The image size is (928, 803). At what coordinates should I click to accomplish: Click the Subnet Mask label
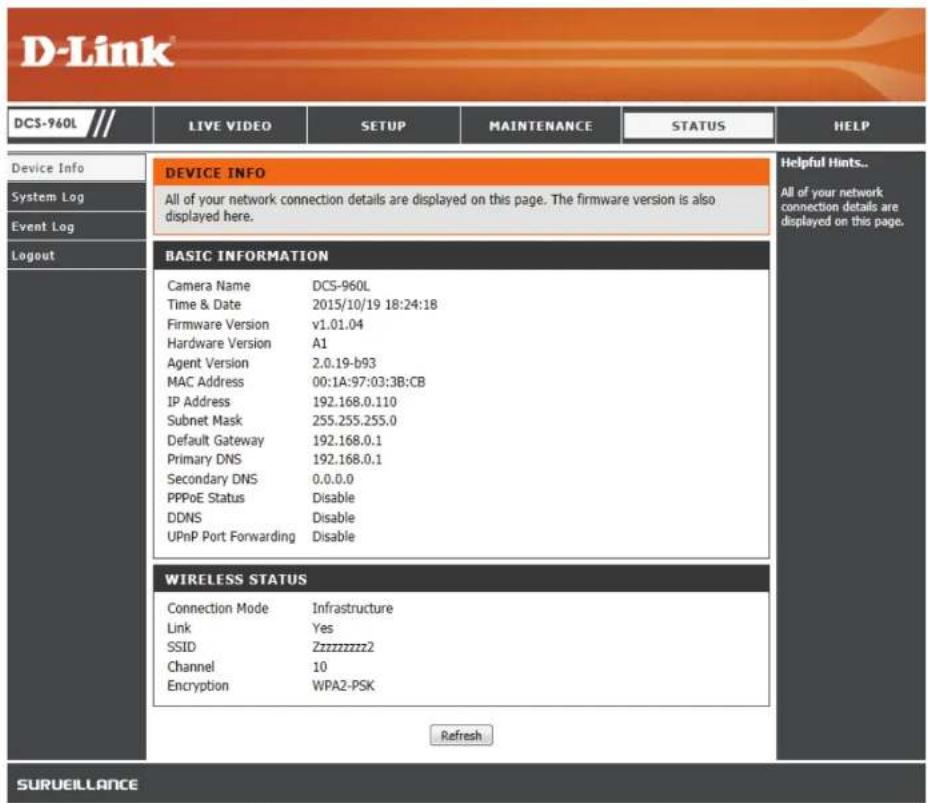pos(205,421)
